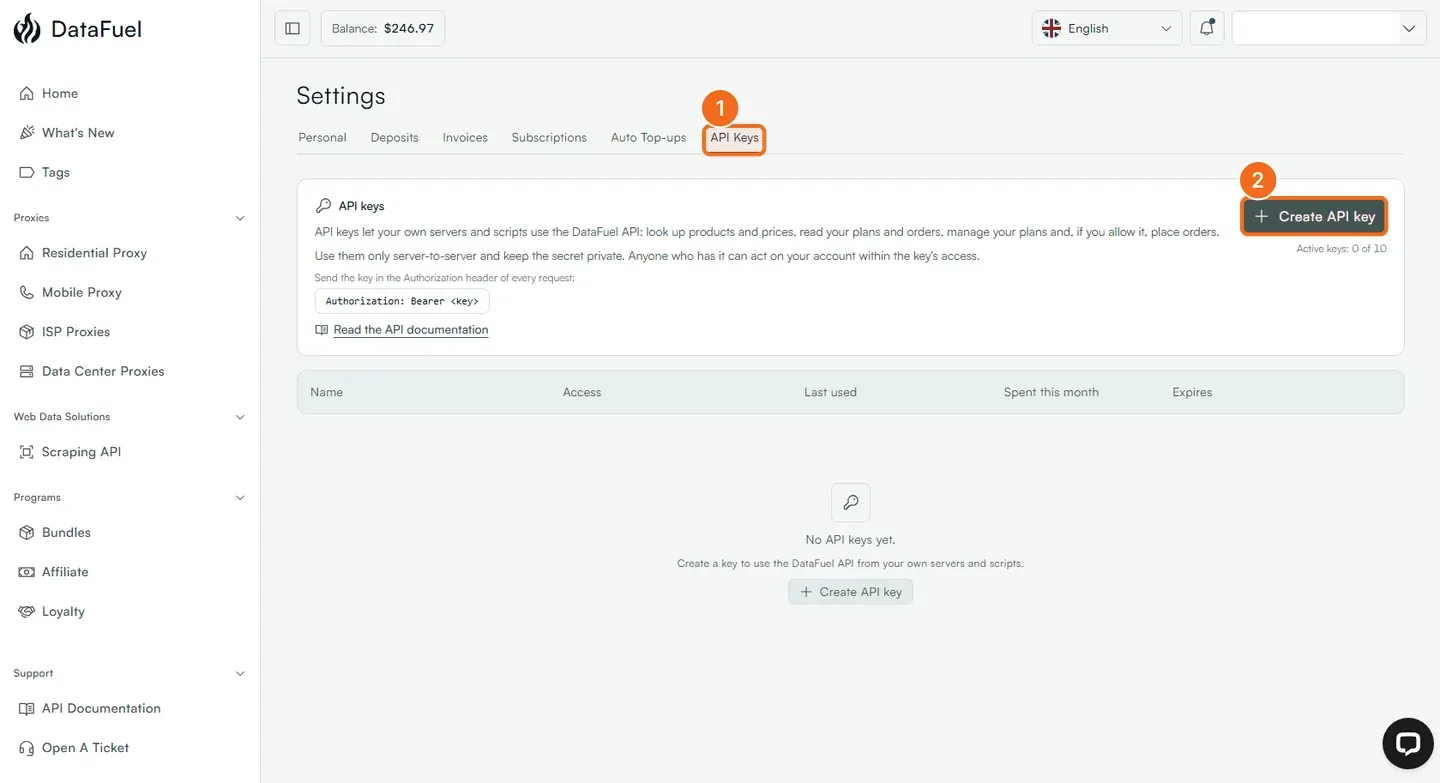
Task: Click the Data Center Proxies server icon
Action: coord(27,371)
